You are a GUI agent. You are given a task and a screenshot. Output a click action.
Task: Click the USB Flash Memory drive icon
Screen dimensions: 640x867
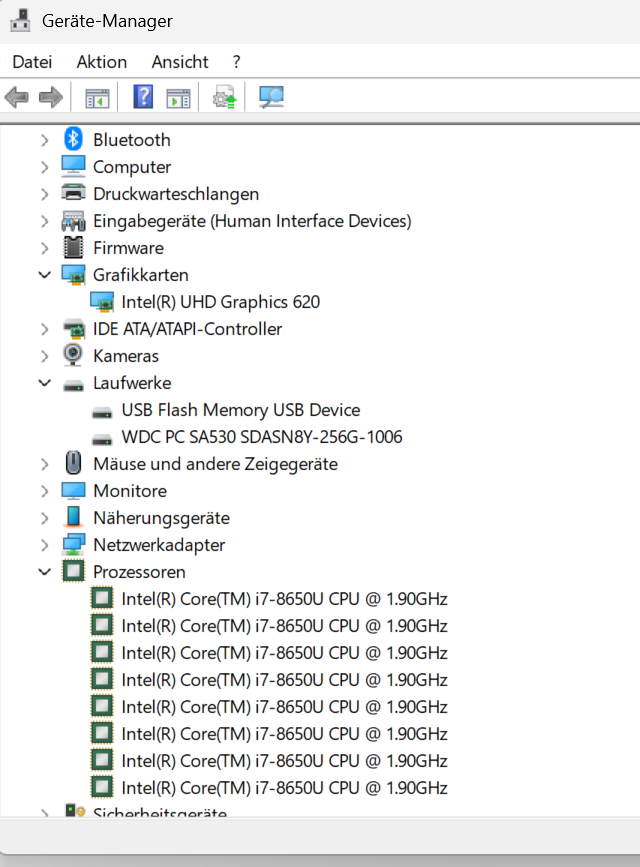102,412
